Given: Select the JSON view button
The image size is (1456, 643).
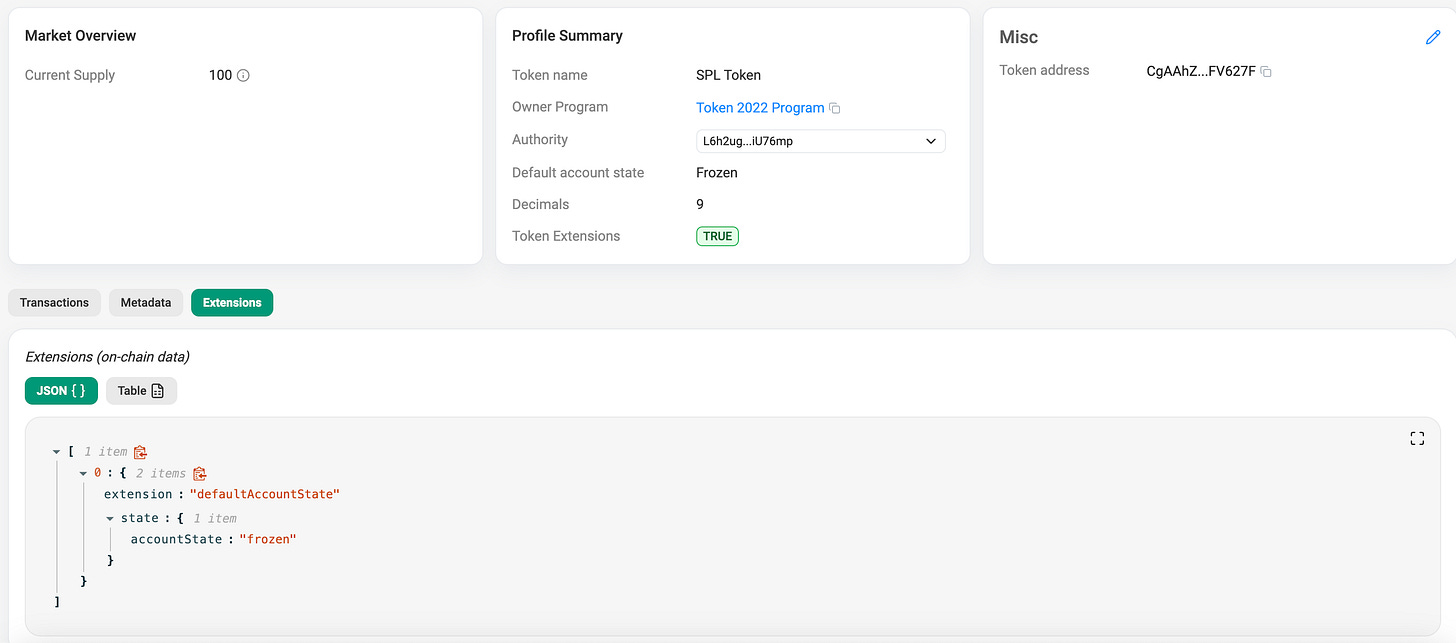Looking at the screenshot, I should click(x=61, y=390).
